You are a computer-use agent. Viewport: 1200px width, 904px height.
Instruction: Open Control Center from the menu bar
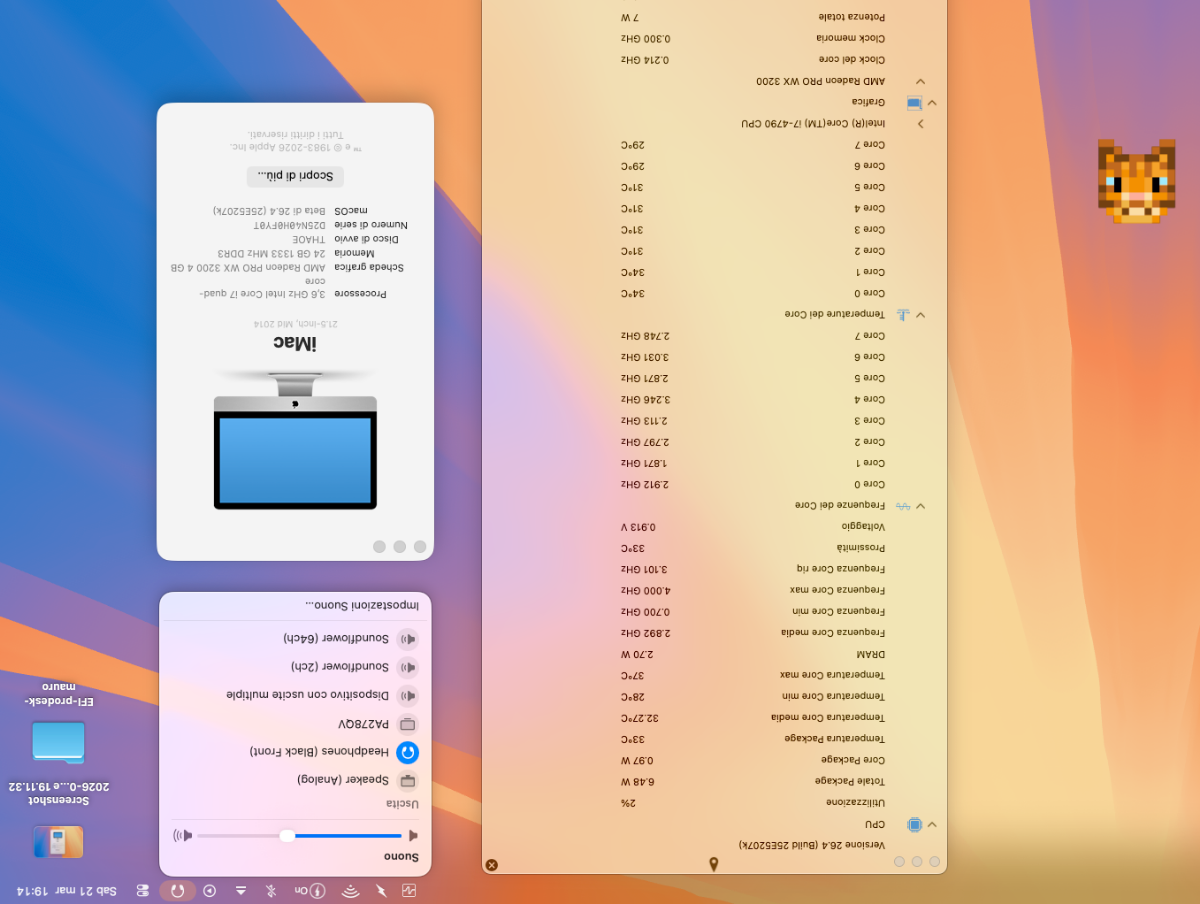click(143, 890)
